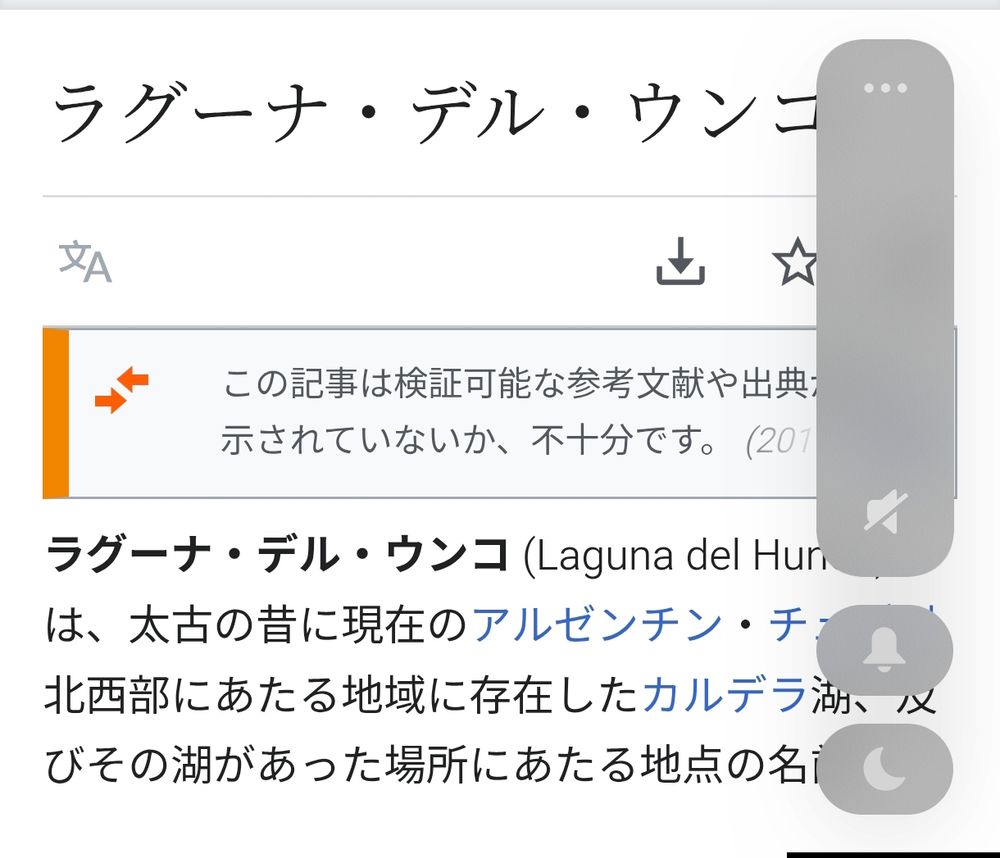The width and height of the screenshot is (1000, 858).
Task: Open the three-dot volume settings menu
Action: pos(885,87)
